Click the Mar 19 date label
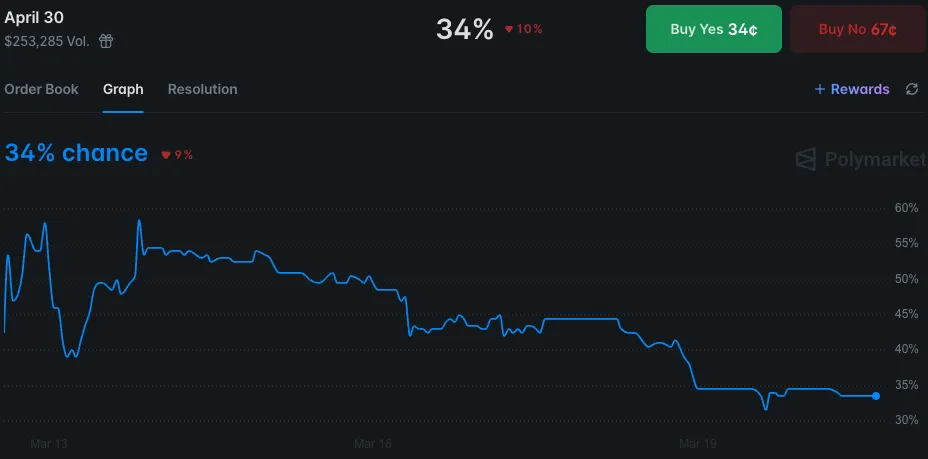This screenshot has width=928, height=459. pyautogui.click(x=696, y=442)
